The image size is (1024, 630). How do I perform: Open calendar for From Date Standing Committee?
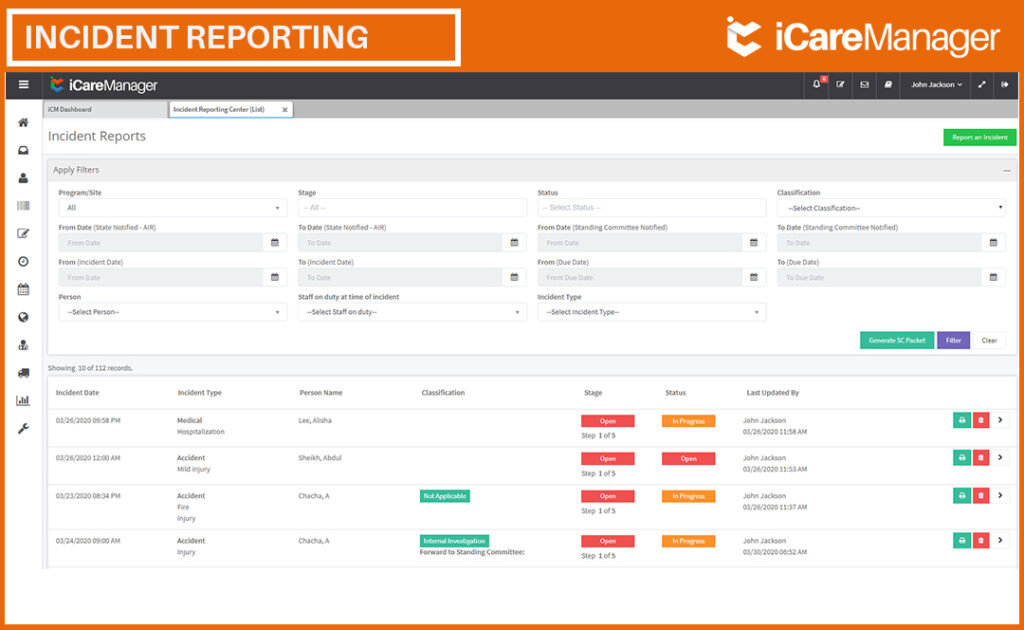(754, 242)
